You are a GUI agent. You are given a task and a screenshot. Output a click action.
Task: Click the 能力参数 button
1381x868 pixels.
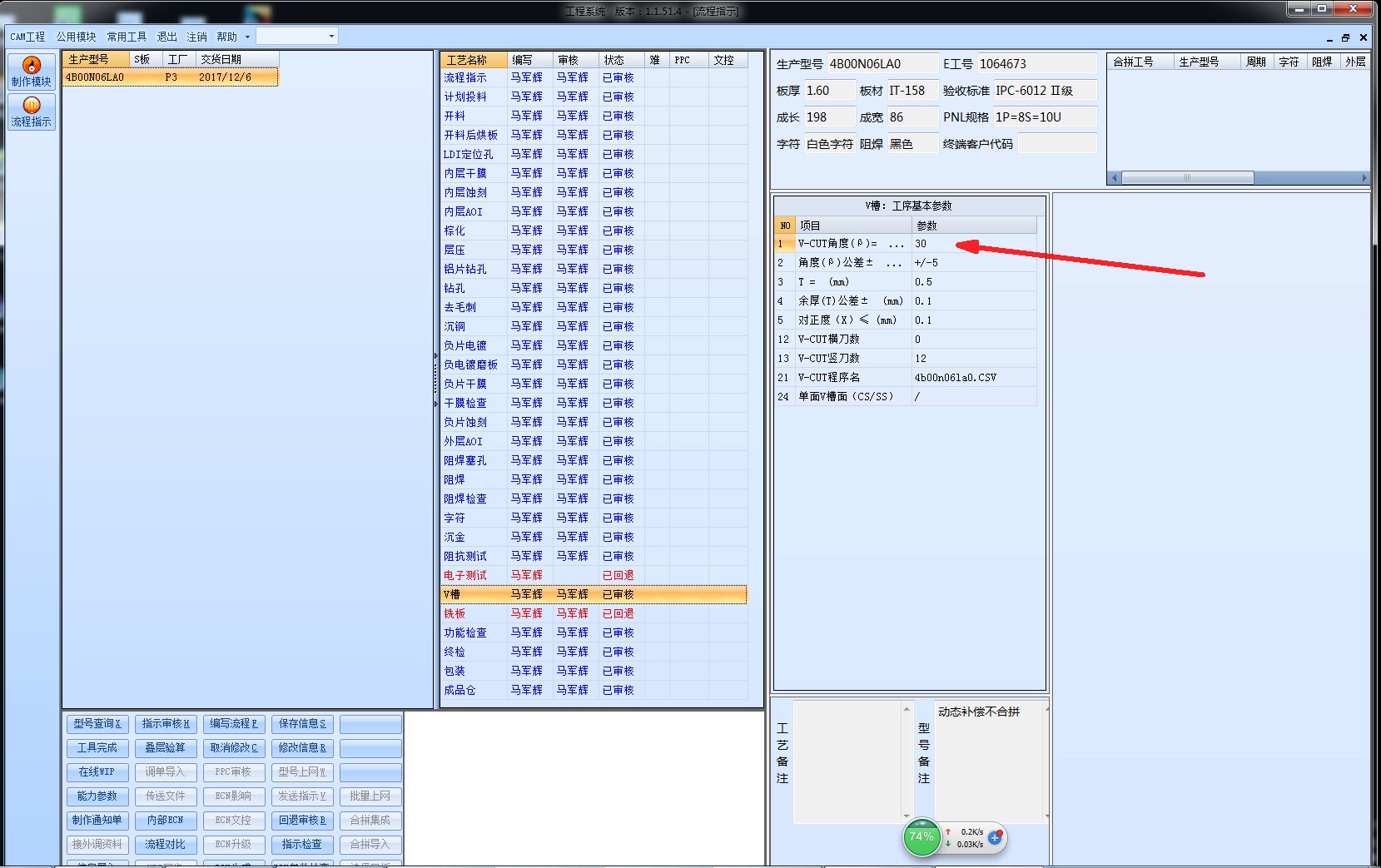(x=97, y=796)
